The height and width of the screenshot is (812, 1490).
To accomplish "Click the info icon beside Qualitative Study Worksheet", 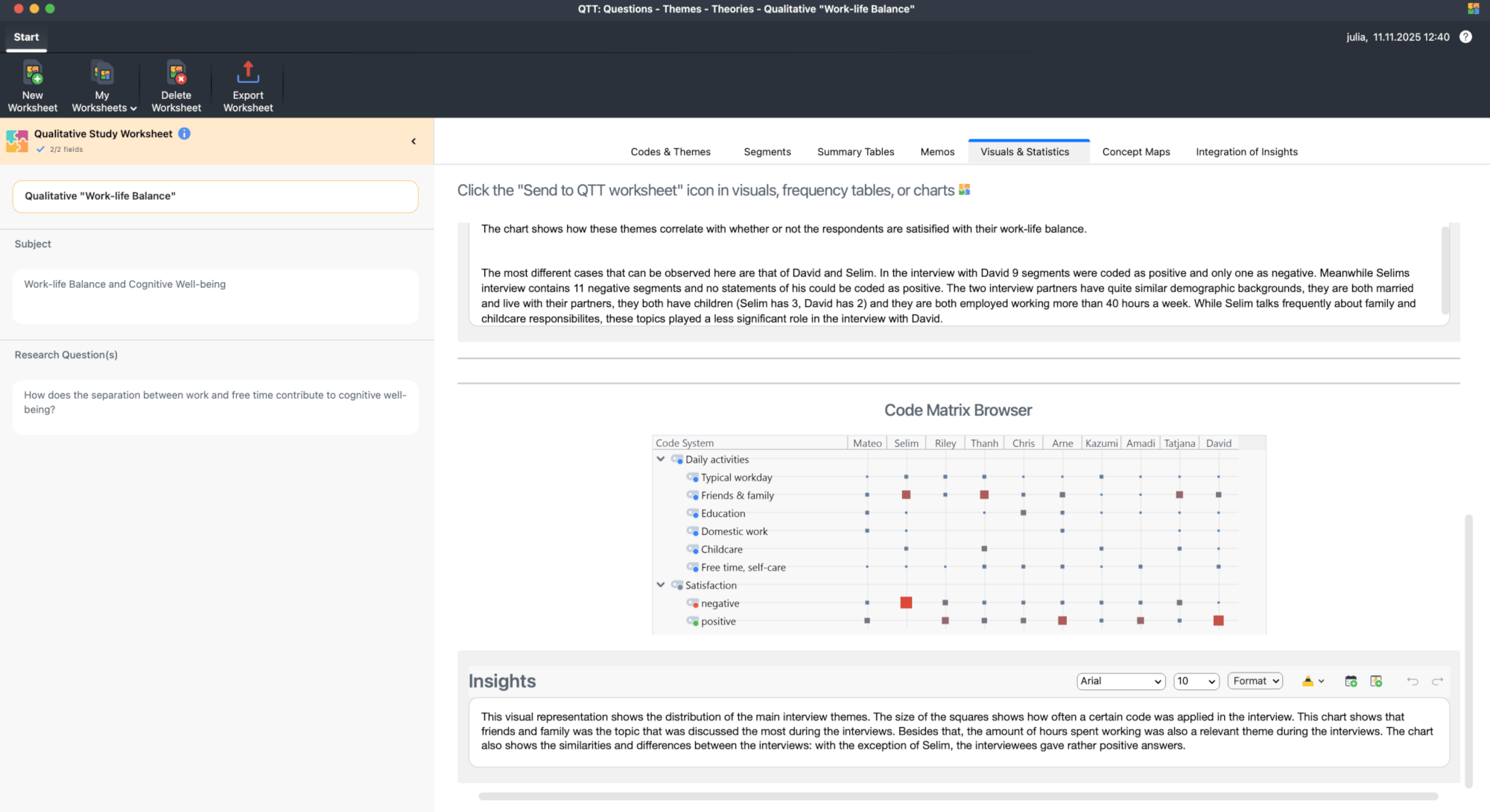I will 184,133.
